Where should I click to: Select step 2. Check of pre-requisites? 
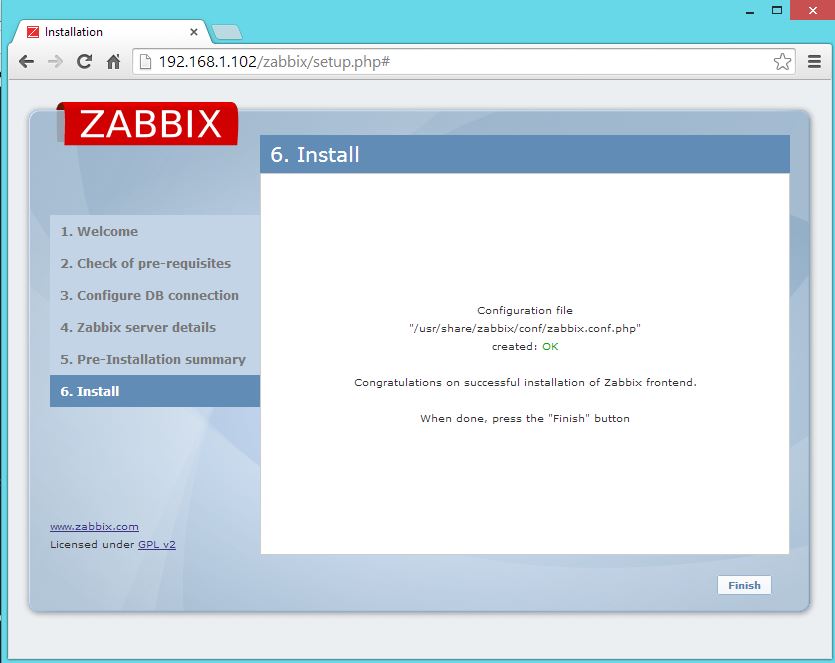pos(145,263)
